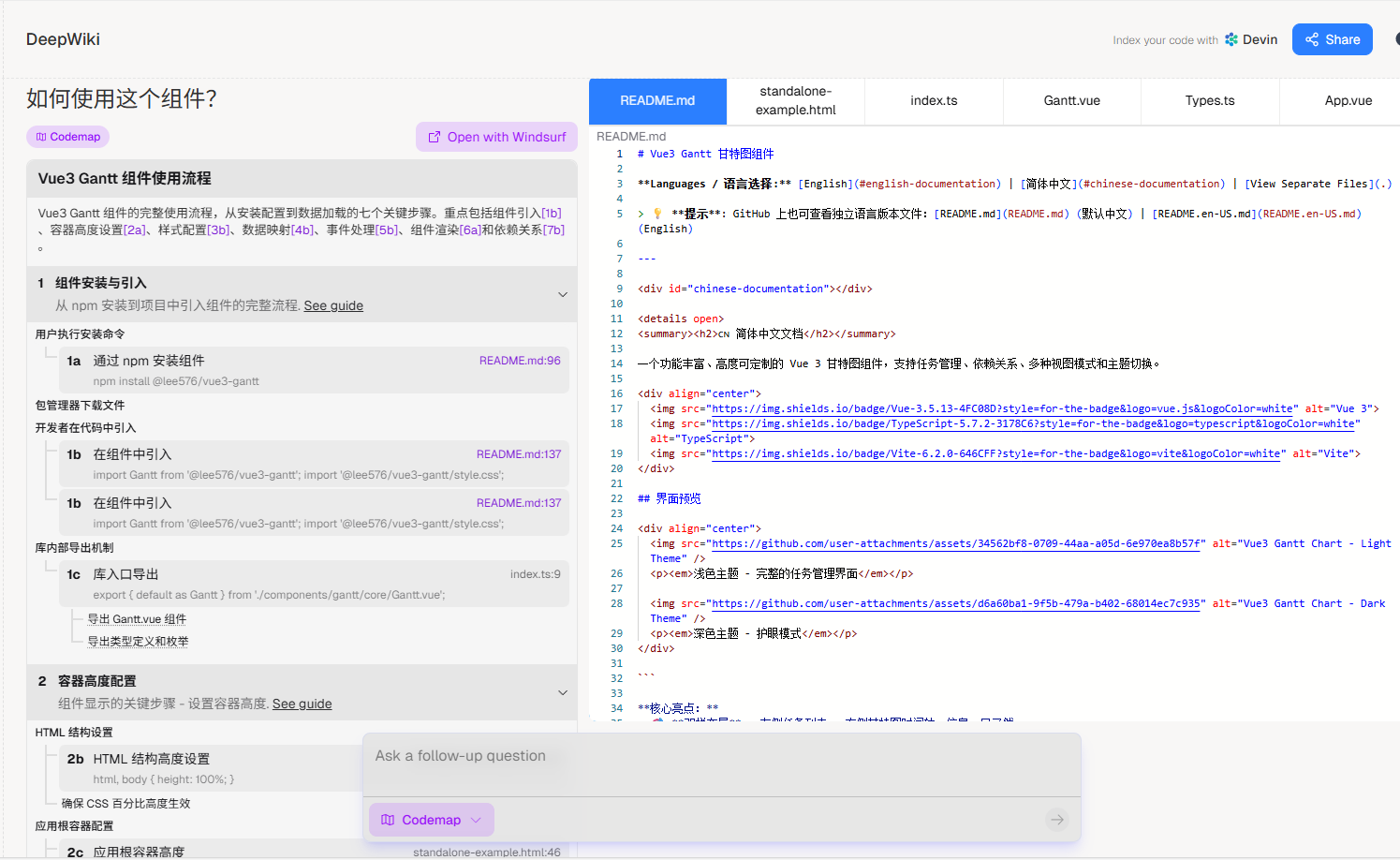
Task: Open the TypeScript-5.7.2 shields.io badge URL
Action: pyautogui.click(x=1033, y=423)
